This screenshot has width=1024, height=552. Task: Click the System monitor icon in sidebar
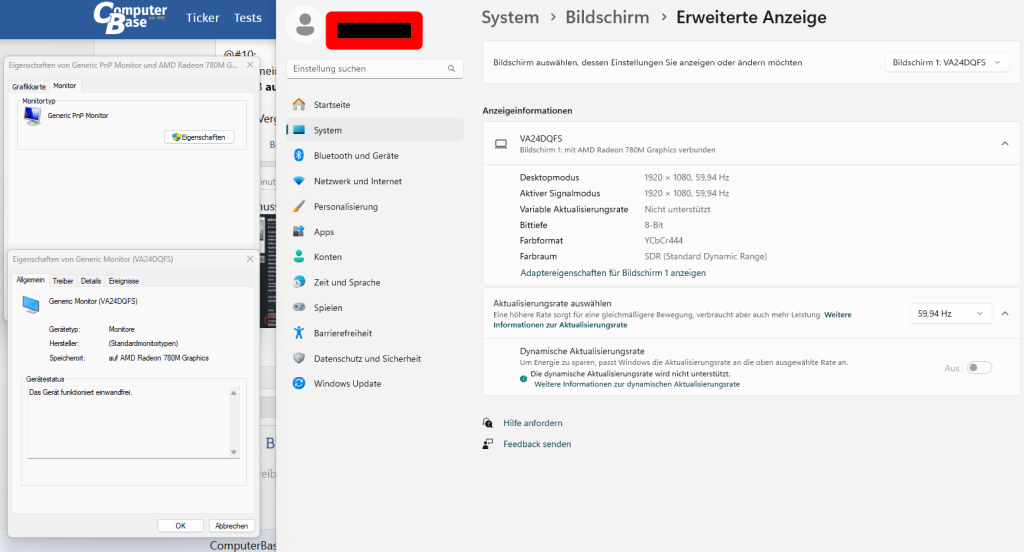(x=299, y=130)
